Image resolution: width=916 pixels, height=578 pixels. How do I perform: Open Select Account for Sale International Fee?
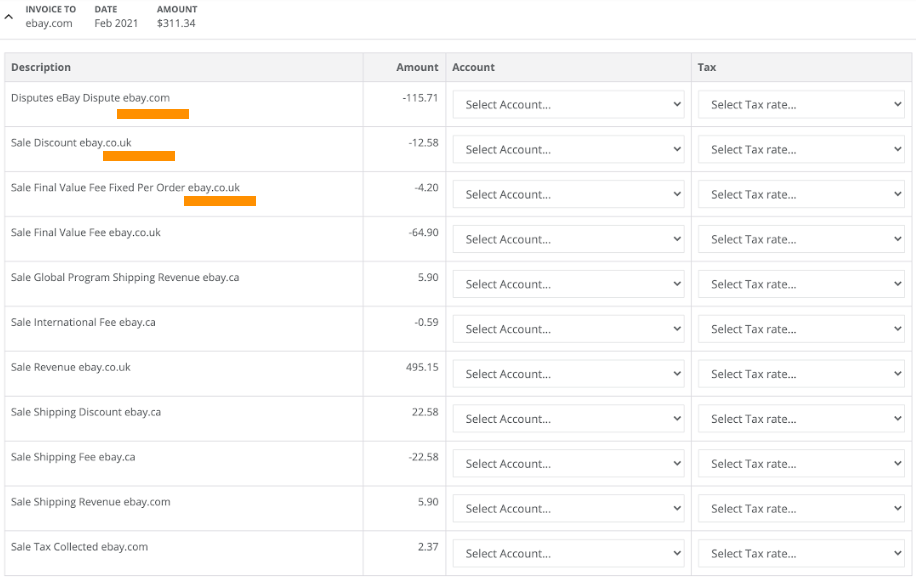(x=568, y=329)
